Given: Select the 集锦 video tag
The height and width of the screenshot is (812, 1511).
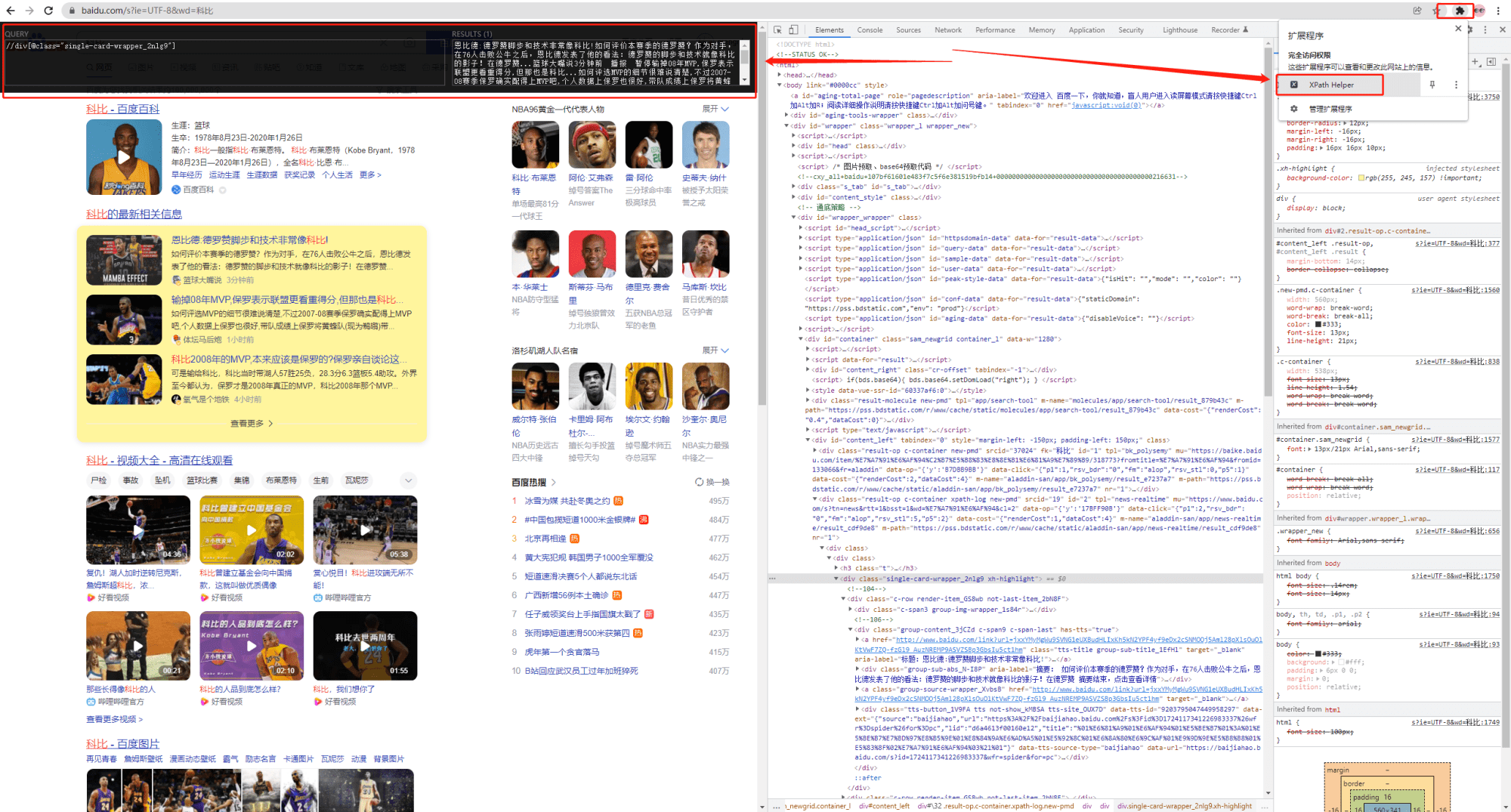Looking at the screenshot, I should pos(242,480).
